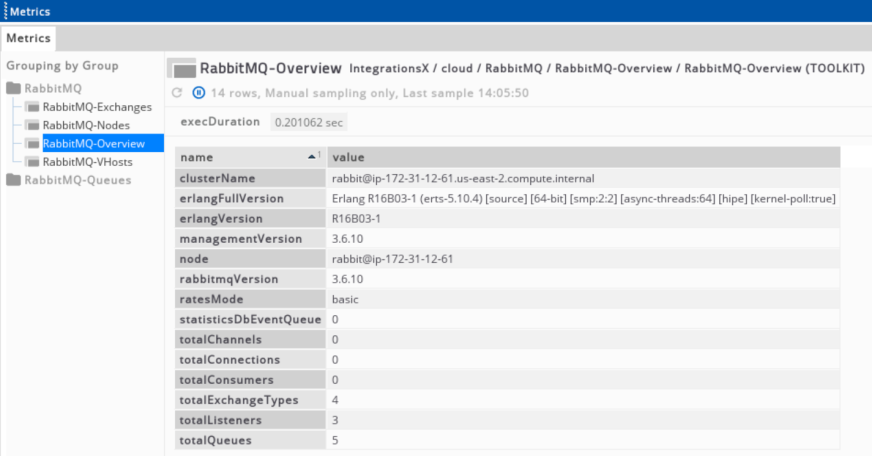Click the Erlang R16B03-1 full version value
This screenshot has height=456, width=872.
point(583,199)
